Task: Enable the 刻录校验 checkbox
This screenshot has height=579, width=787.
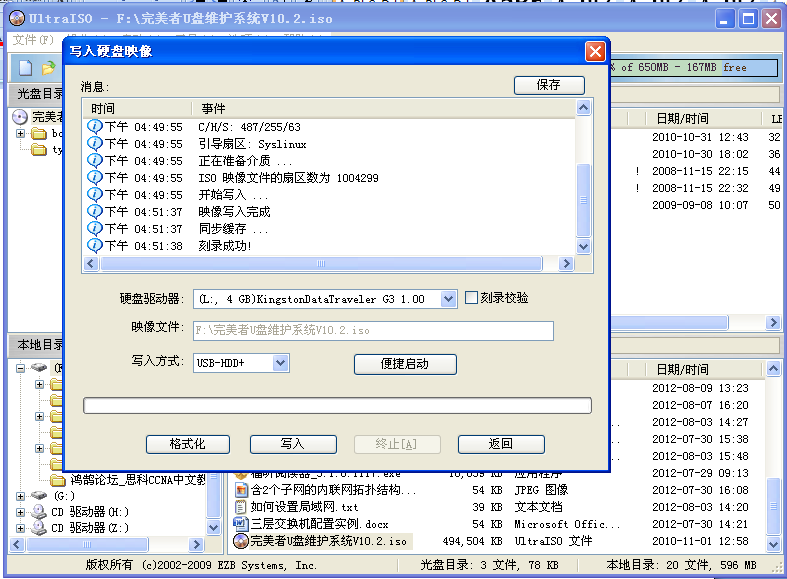Action: click(x=471, y=298)
